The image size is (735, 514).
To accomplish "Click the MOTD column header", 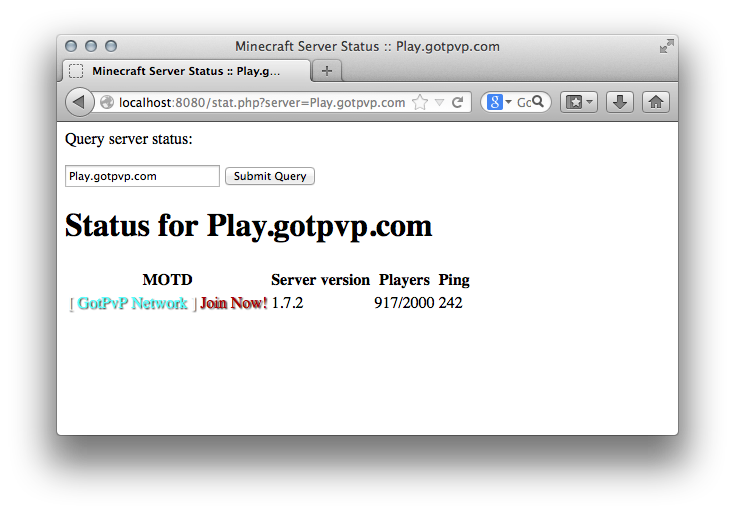I will click(167, 280).
